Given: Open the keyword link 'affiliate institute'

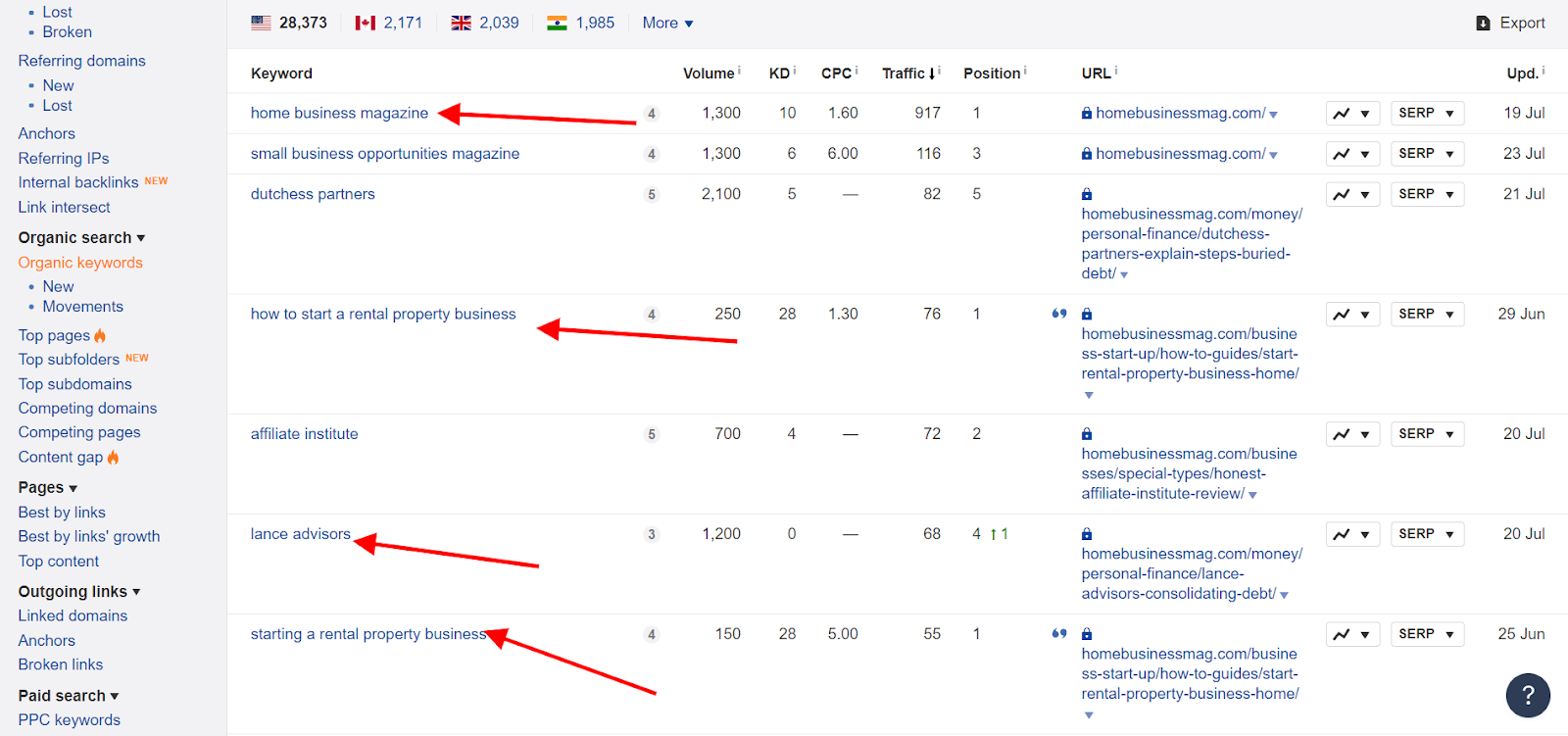Looking at the screenshot, I should click(x=304, y=434).
